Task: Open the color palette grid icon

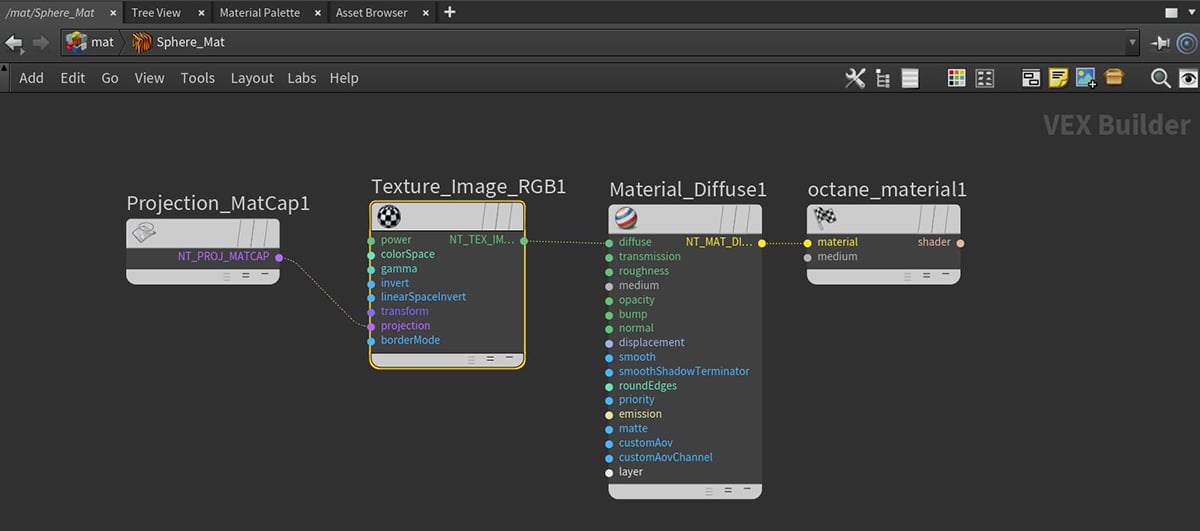Action: coord(957,78)
